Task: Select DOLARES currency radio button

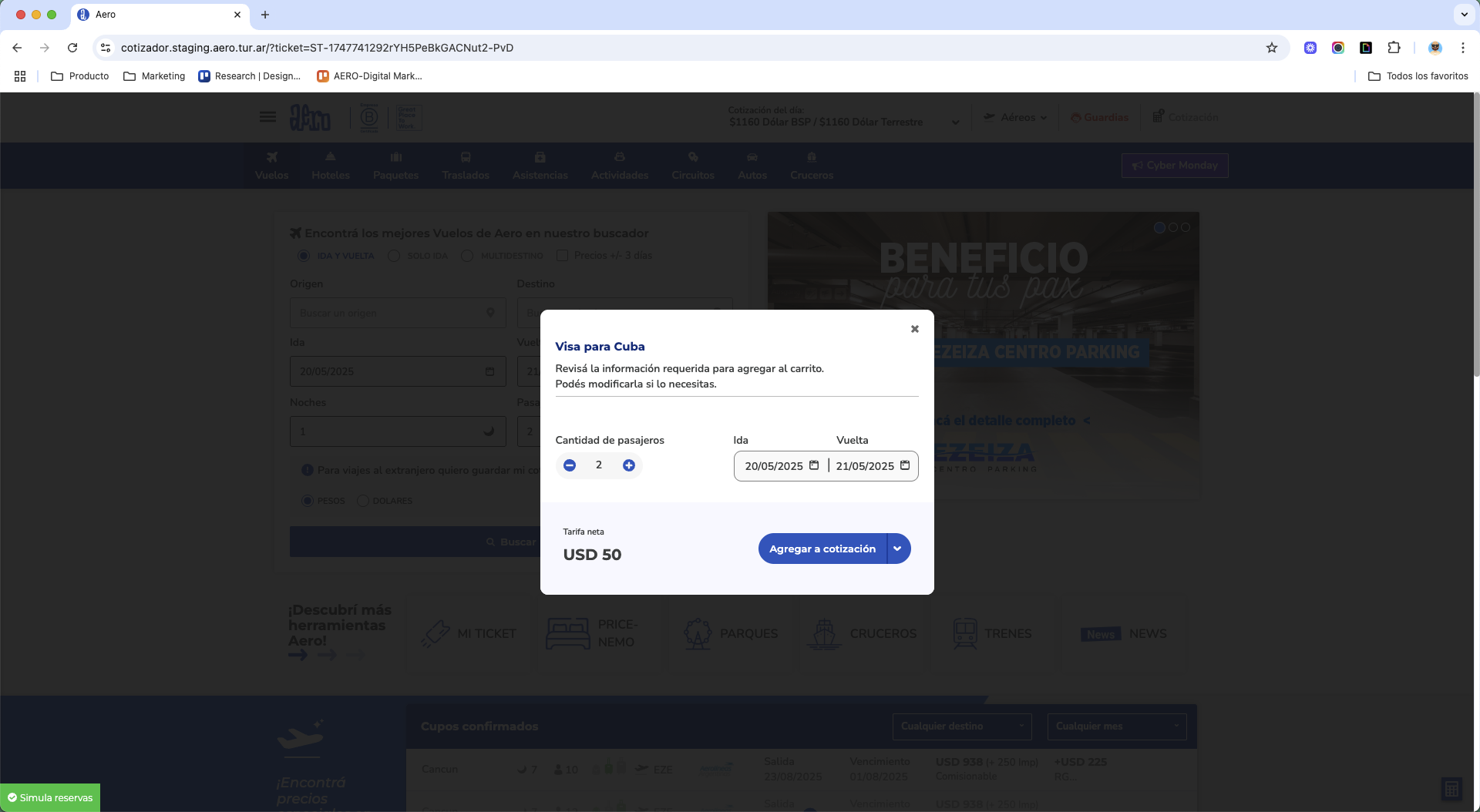Action: (363, 501)
